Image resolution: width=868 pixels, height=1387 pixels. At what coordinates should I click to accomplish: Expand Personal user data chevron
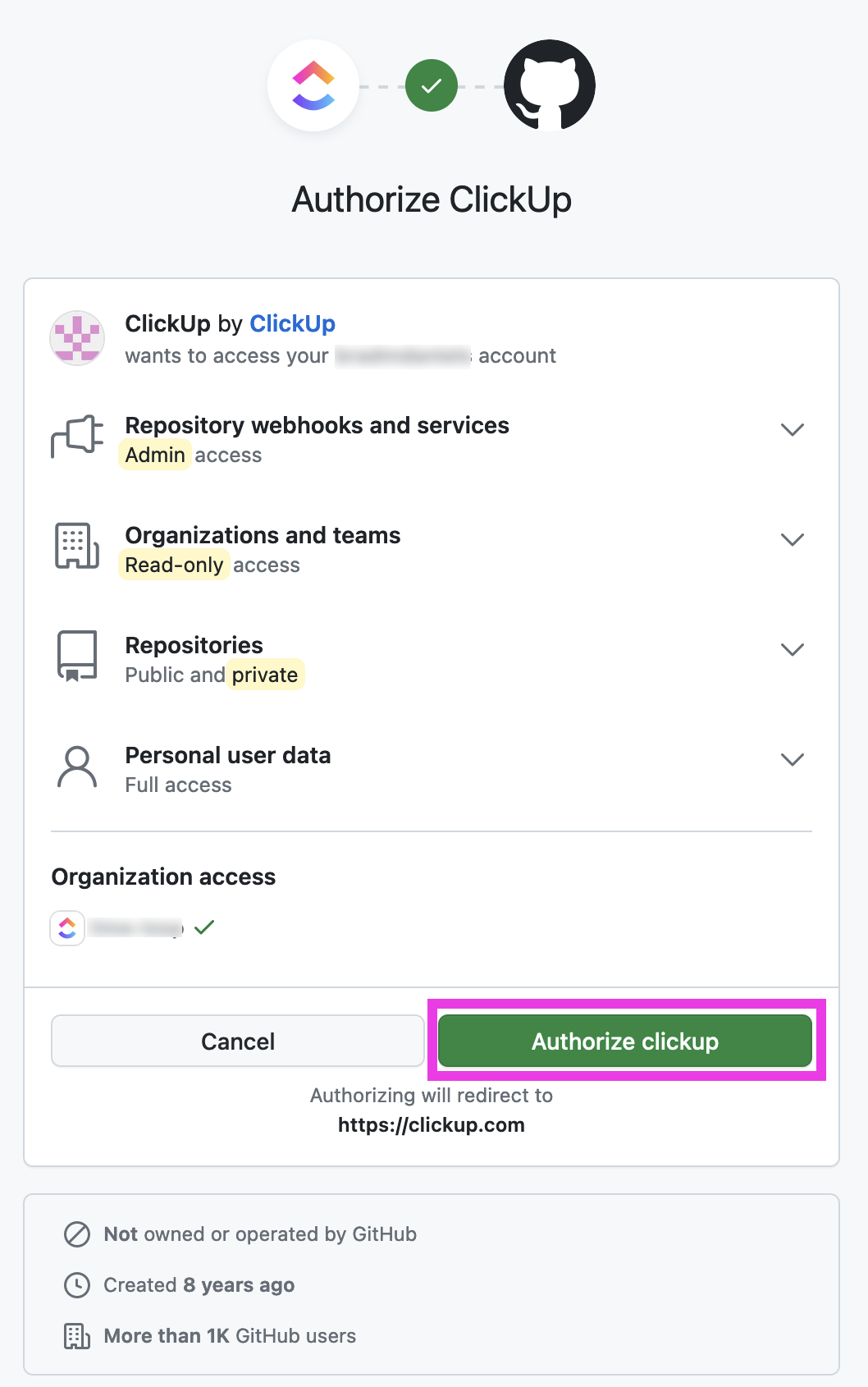(x=792, y=759)
